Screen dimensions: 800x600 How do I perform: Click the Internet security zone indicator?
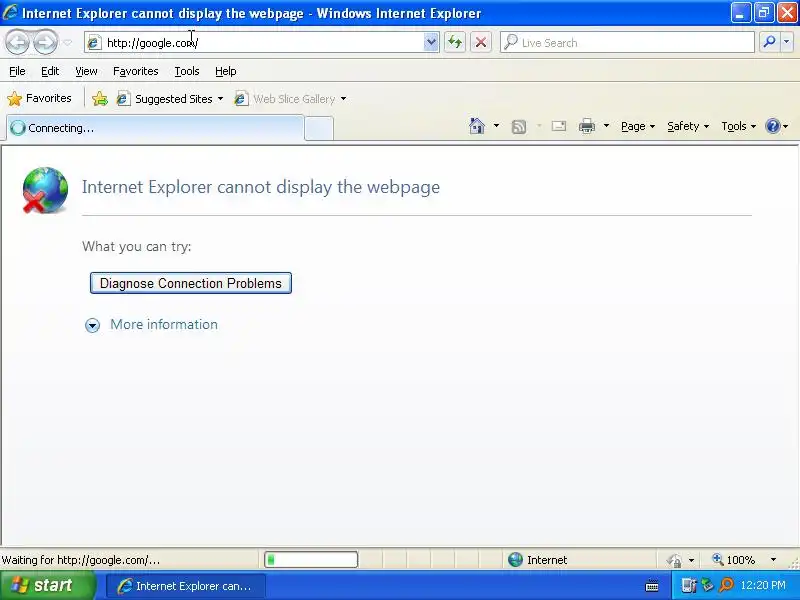pos(537,560)
